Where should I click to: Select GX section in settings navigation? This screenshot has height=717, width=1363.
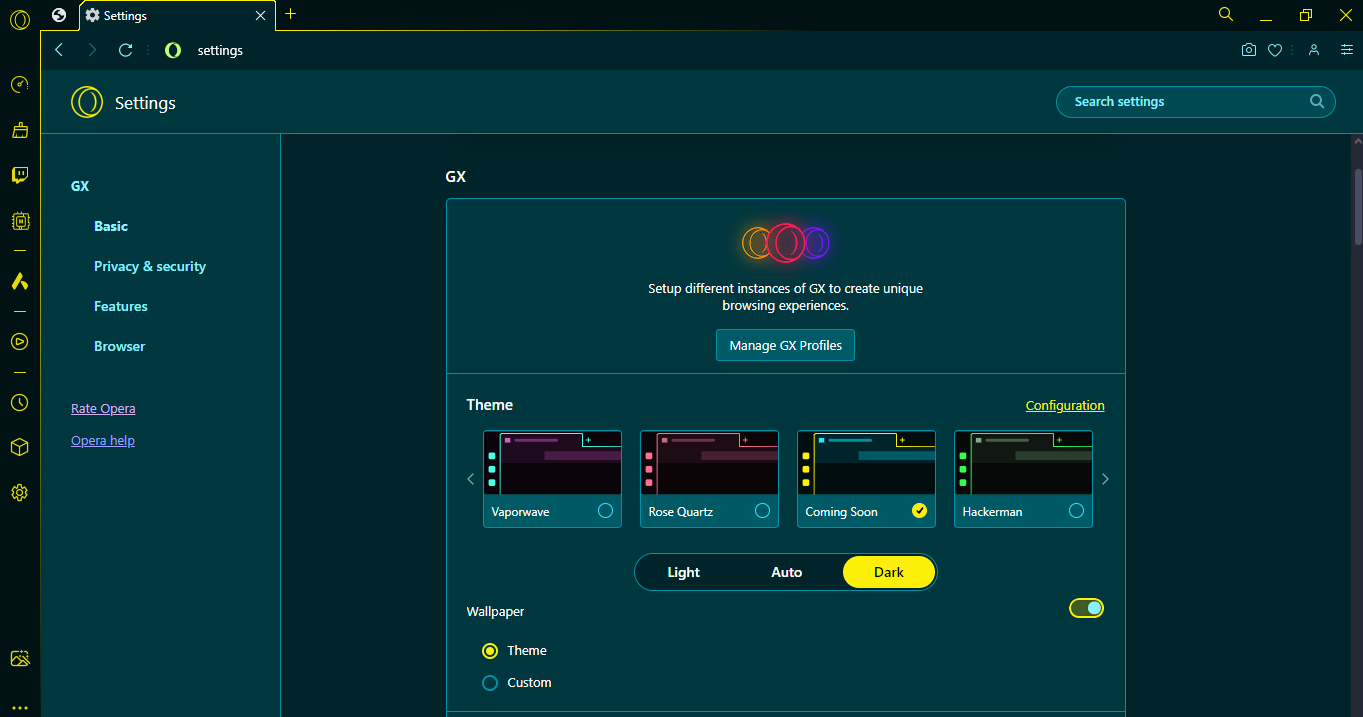pos(80,186)
